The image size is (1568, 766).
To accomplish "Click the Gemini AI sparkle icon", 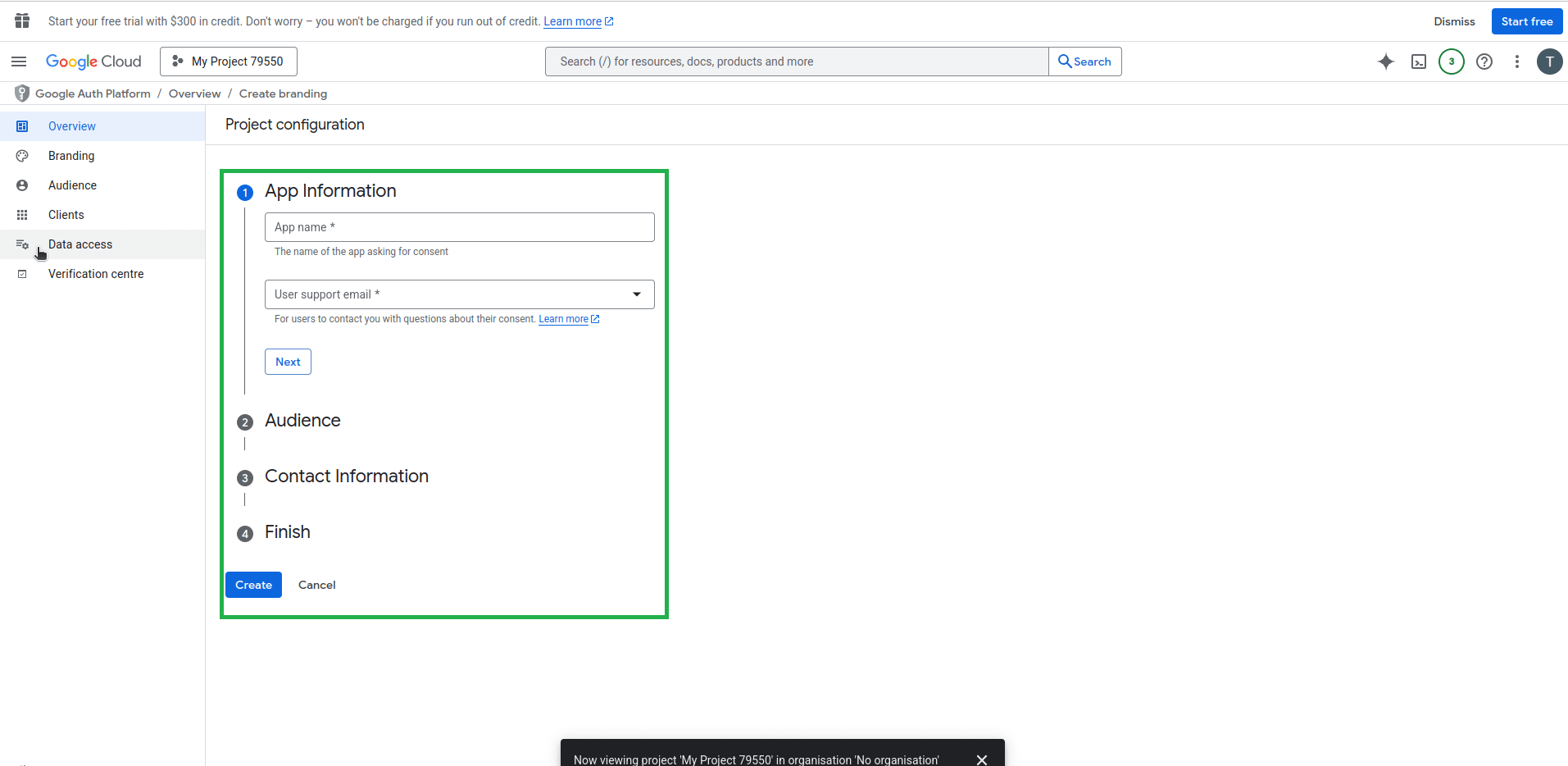I will 1385,62.
